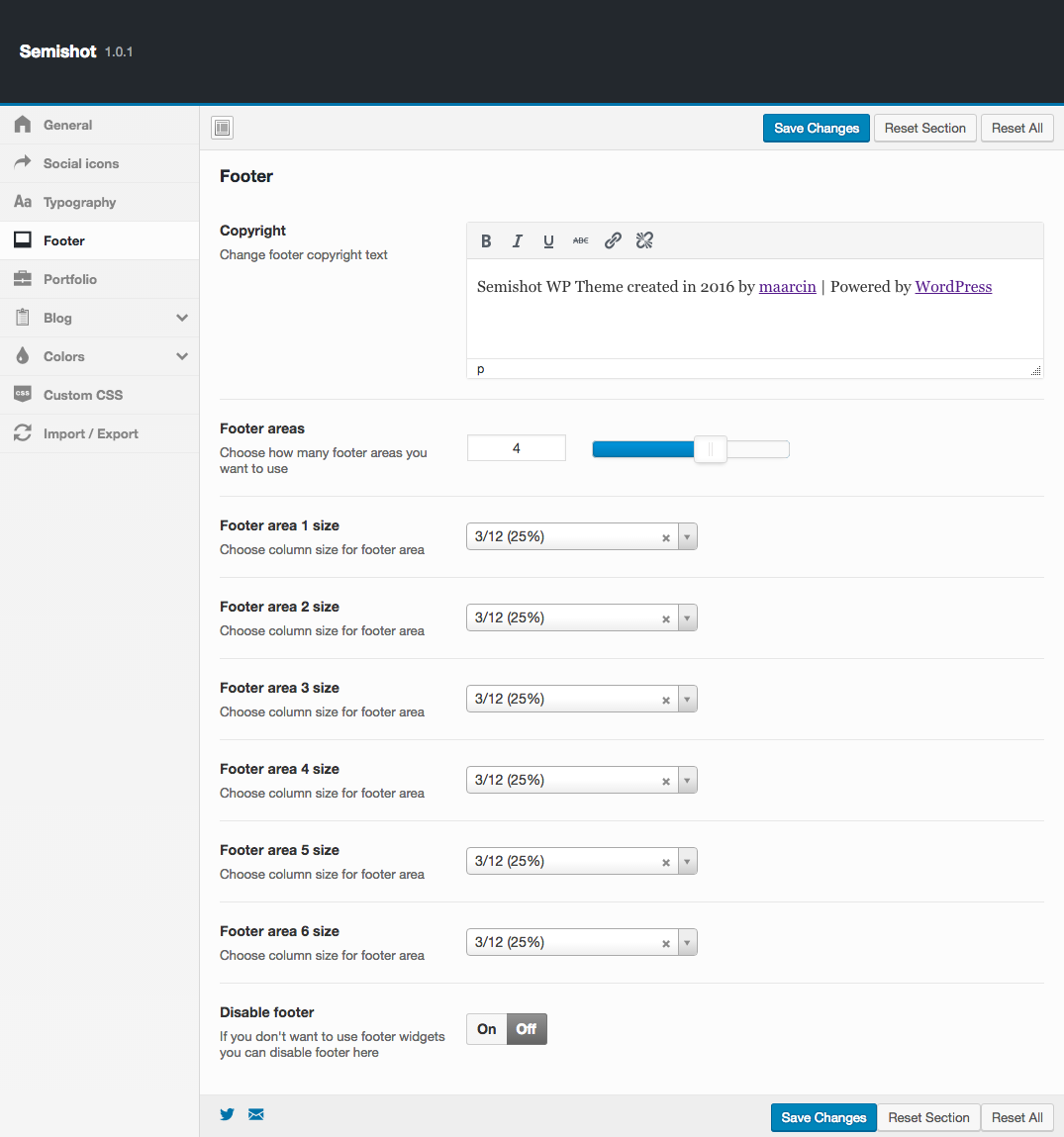Click the Footer areas slider handle
This screenshot has width=1064, height=1137.
[x=710, y=449]
